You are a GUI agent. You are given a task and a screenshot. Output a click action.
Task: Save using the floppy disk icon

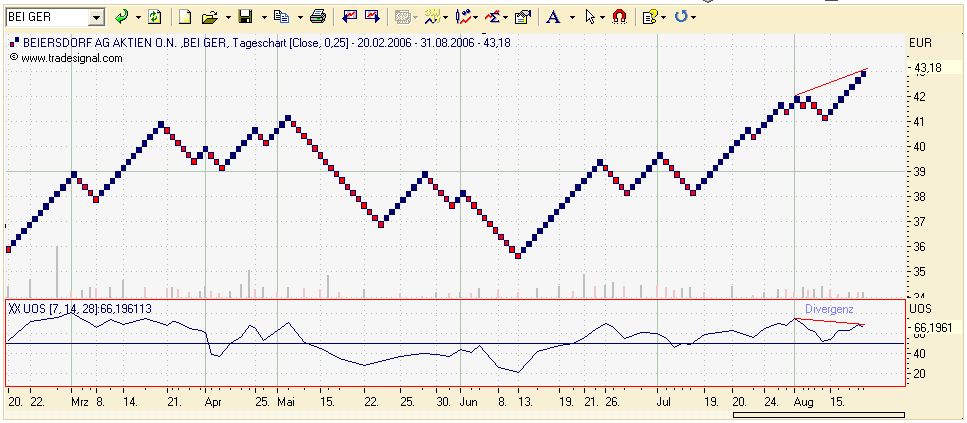point(246,17)
